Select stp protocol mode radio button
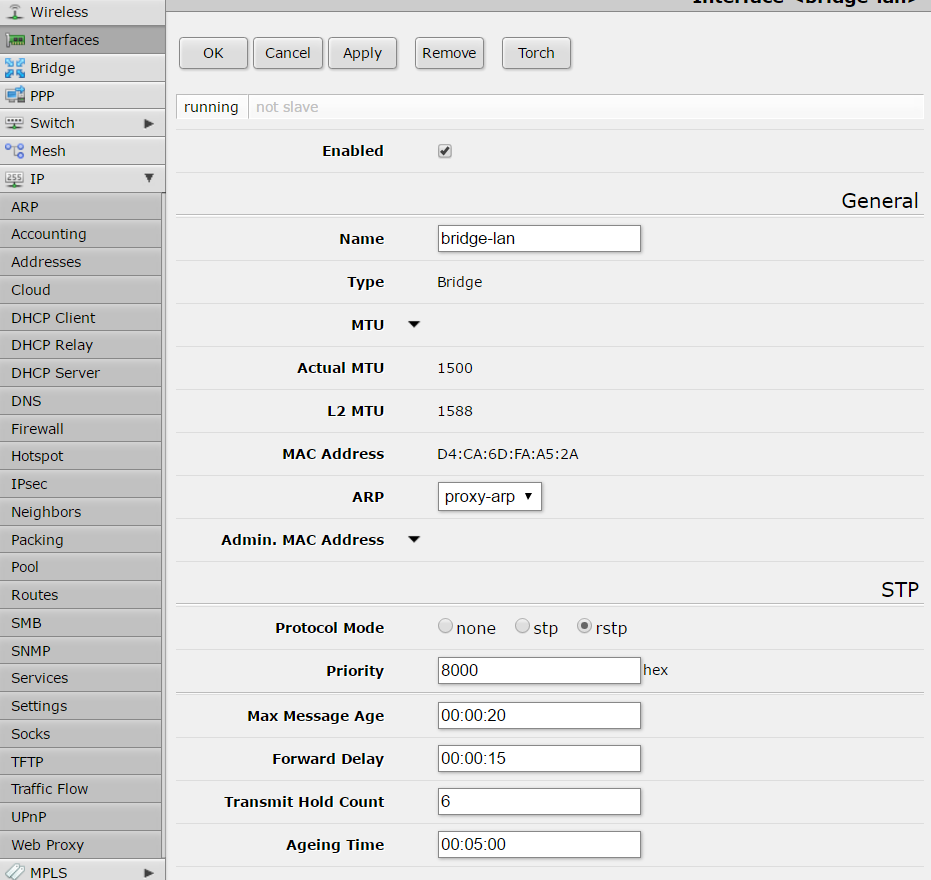 pos(522,627)
